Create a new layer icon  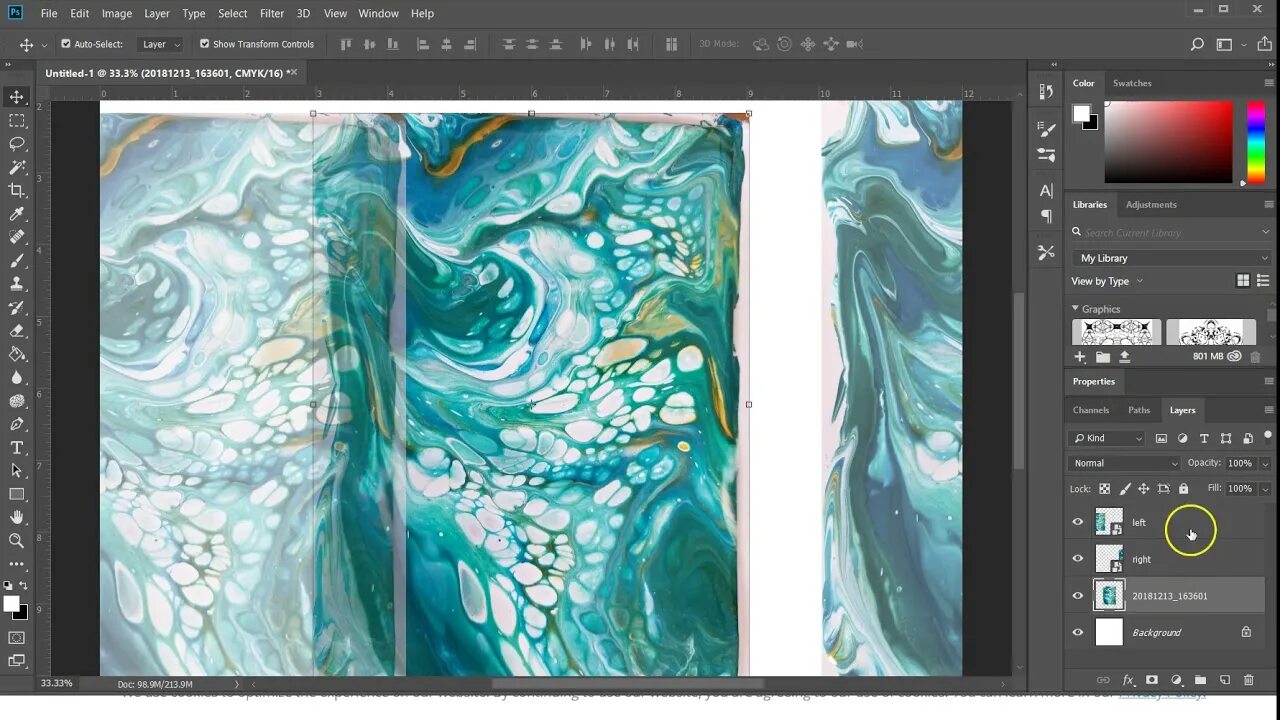tap(1224, 680)
